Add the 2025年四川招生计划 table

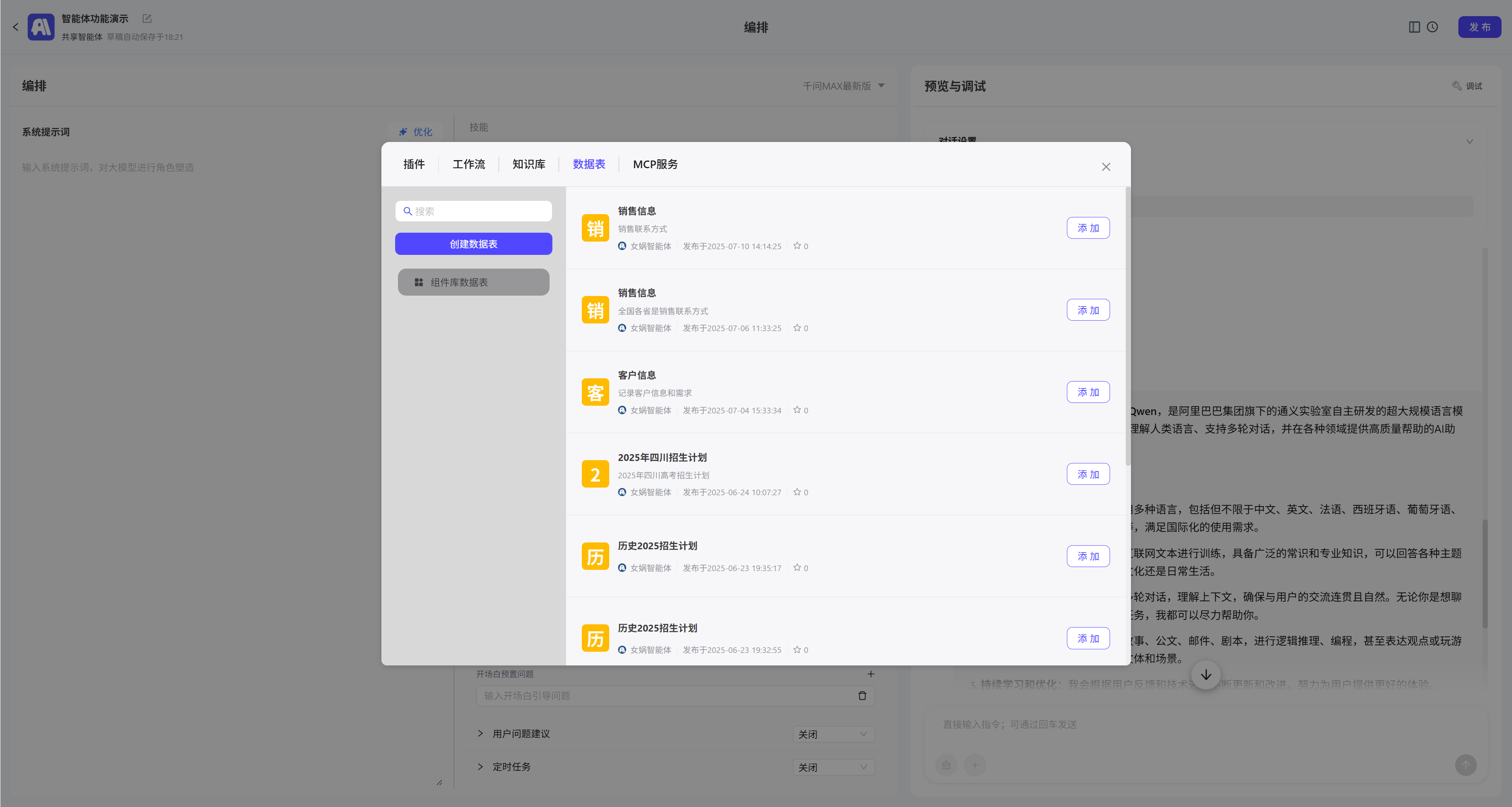click(x=1088, y=474)
